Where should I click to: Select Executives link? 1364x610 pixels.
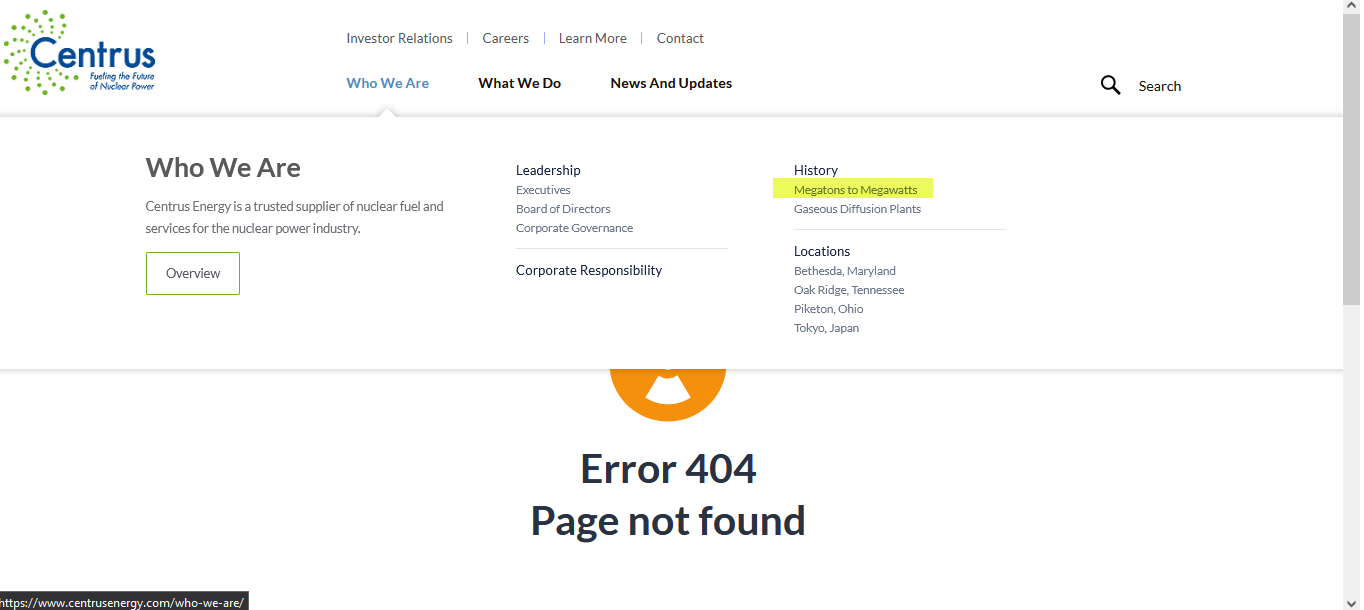click(543, 190)
